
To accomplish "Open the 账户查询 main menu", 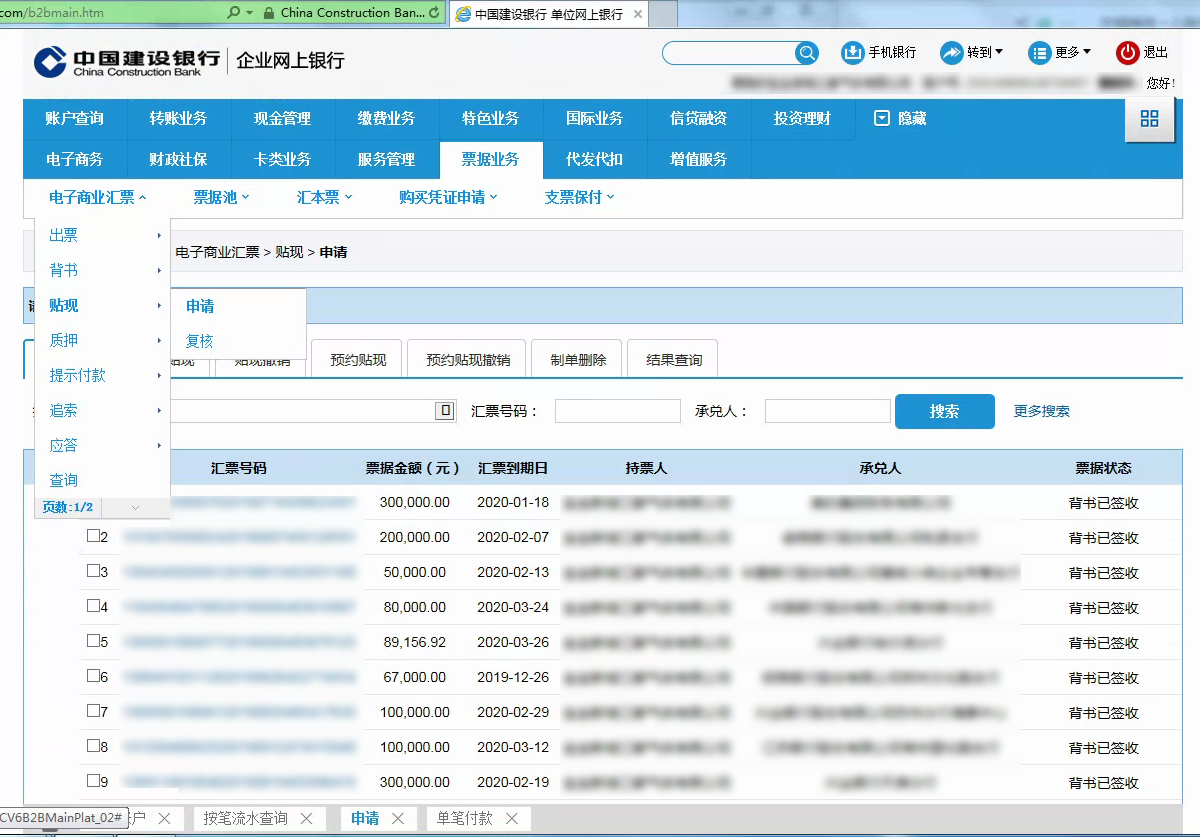I will (75, 119).
